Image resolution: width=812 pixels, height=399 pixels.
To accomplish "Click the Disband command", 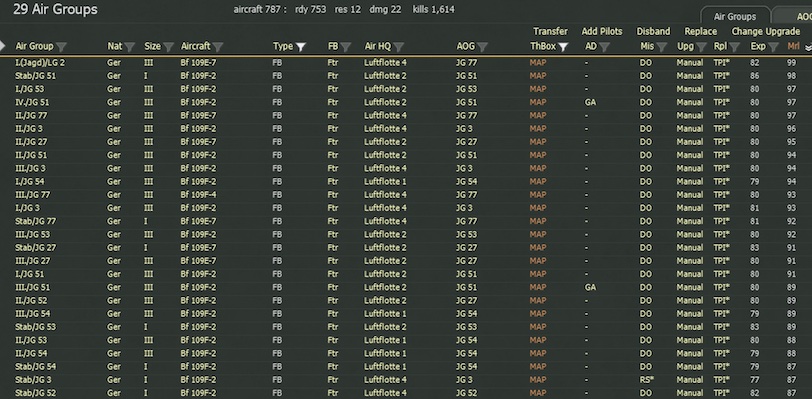I will [653, 32].
